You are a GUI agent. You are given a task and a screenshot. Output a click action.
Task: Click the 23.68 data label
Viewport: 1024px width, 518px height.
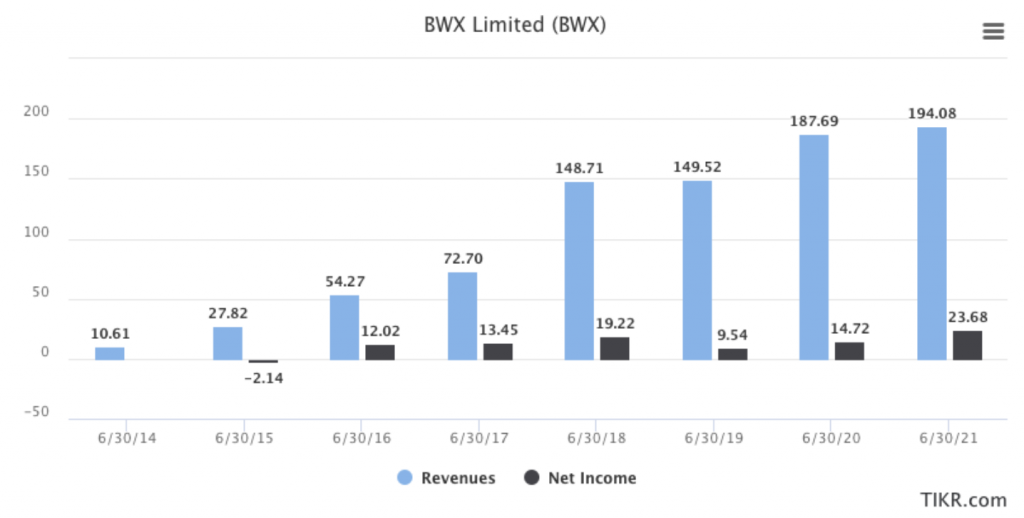968,317
